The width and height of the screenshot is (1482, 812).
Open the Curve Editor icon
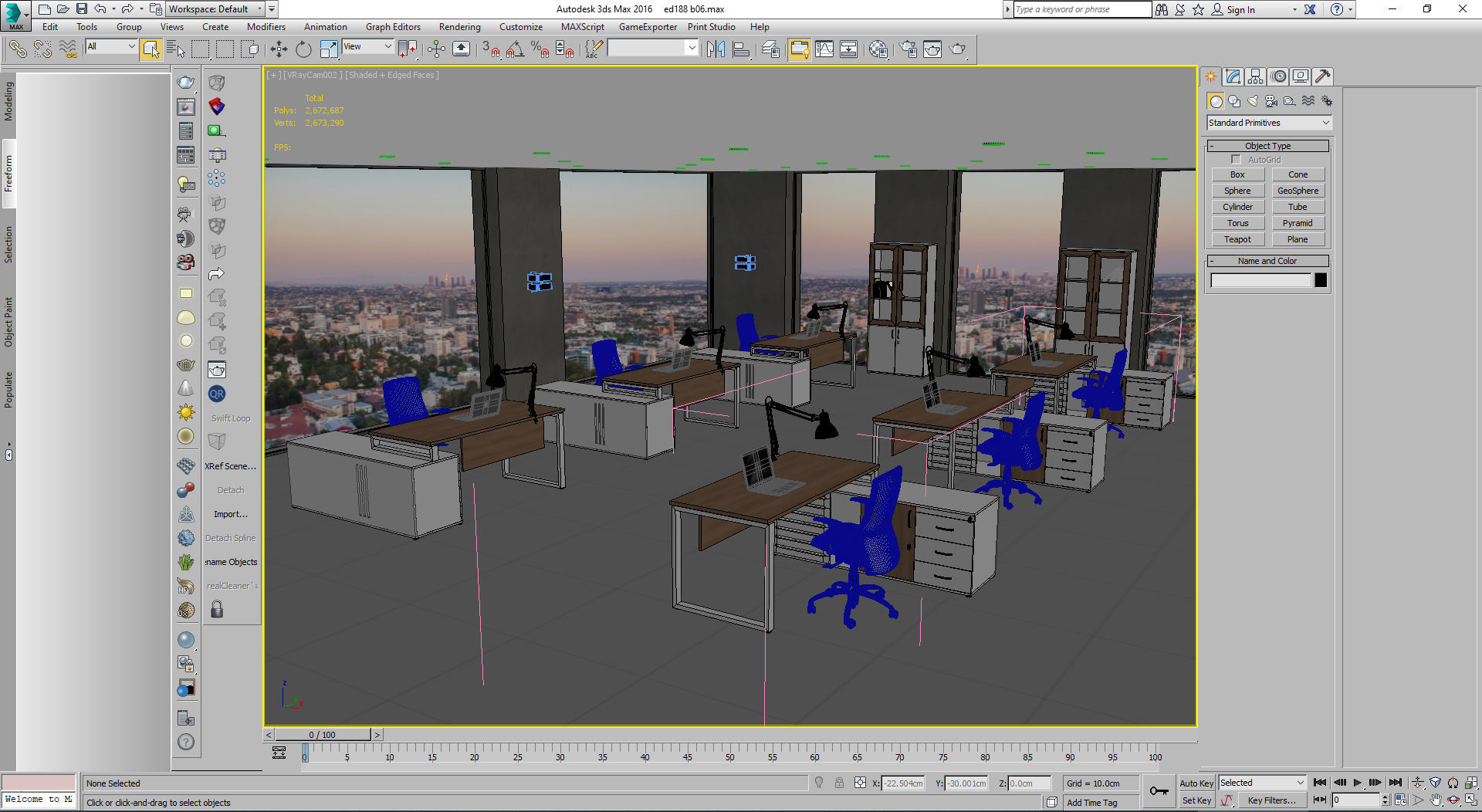coord(824,49)
